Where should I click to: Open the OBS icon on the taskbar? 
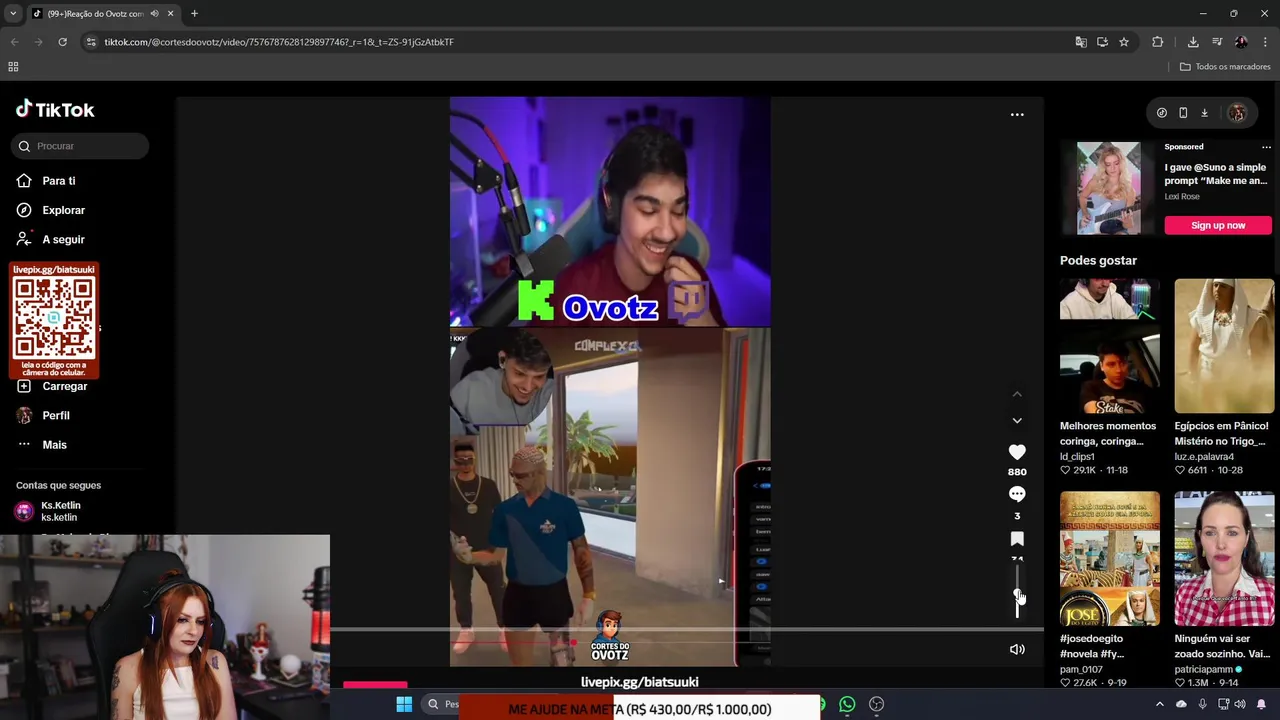877,705
